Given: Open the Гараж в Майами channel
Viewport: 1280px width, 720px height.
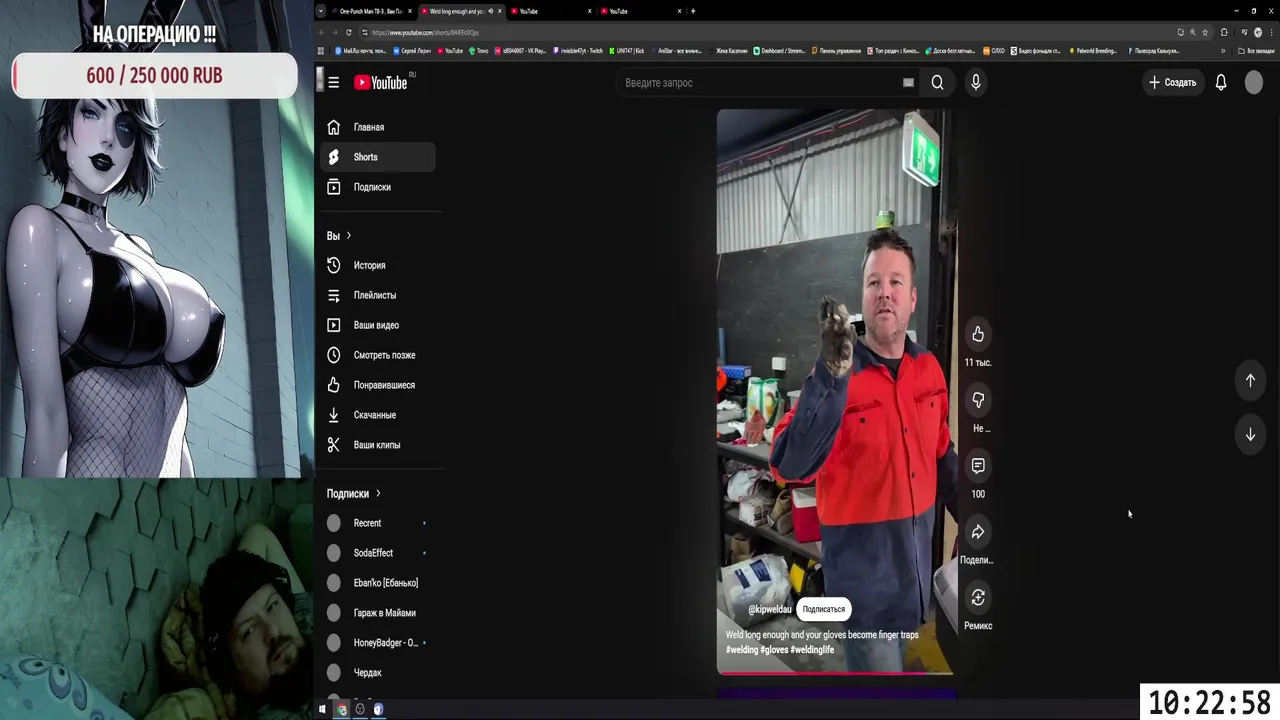Looking at the screenshot, I should click(378, 613).
